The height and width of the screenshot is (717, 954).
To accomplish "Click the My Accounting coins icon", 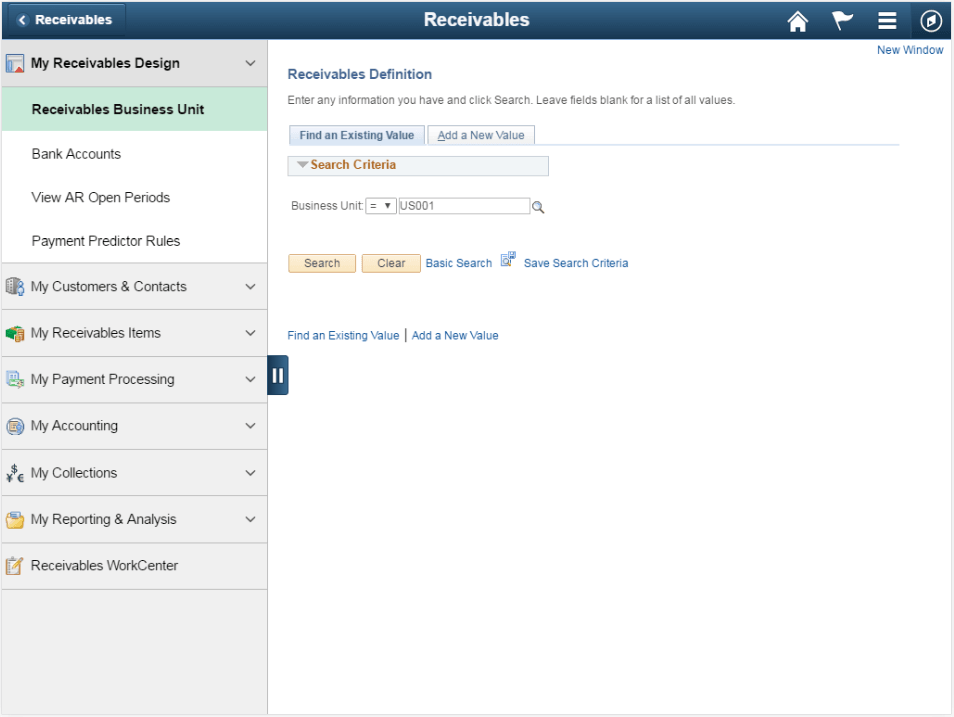I will coord(15,426).
